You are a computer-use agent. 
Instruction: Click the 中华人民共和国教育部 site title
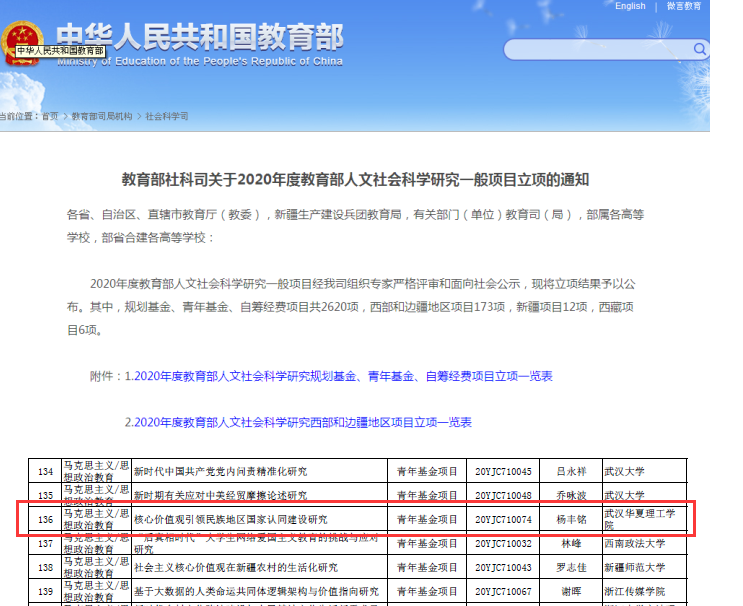point(200,36)
